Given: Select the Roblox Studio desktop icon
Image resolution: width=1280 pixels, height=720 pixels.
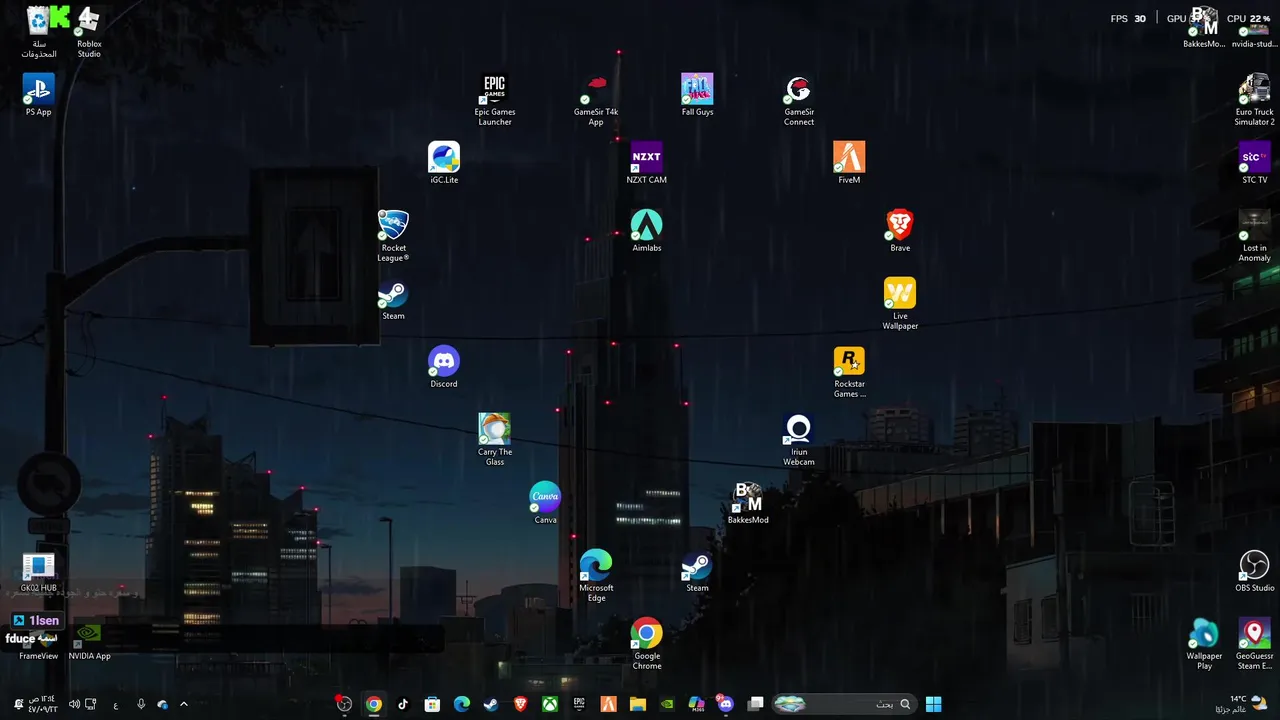Looking at the screenshot, I should click(x=89, y=31).
